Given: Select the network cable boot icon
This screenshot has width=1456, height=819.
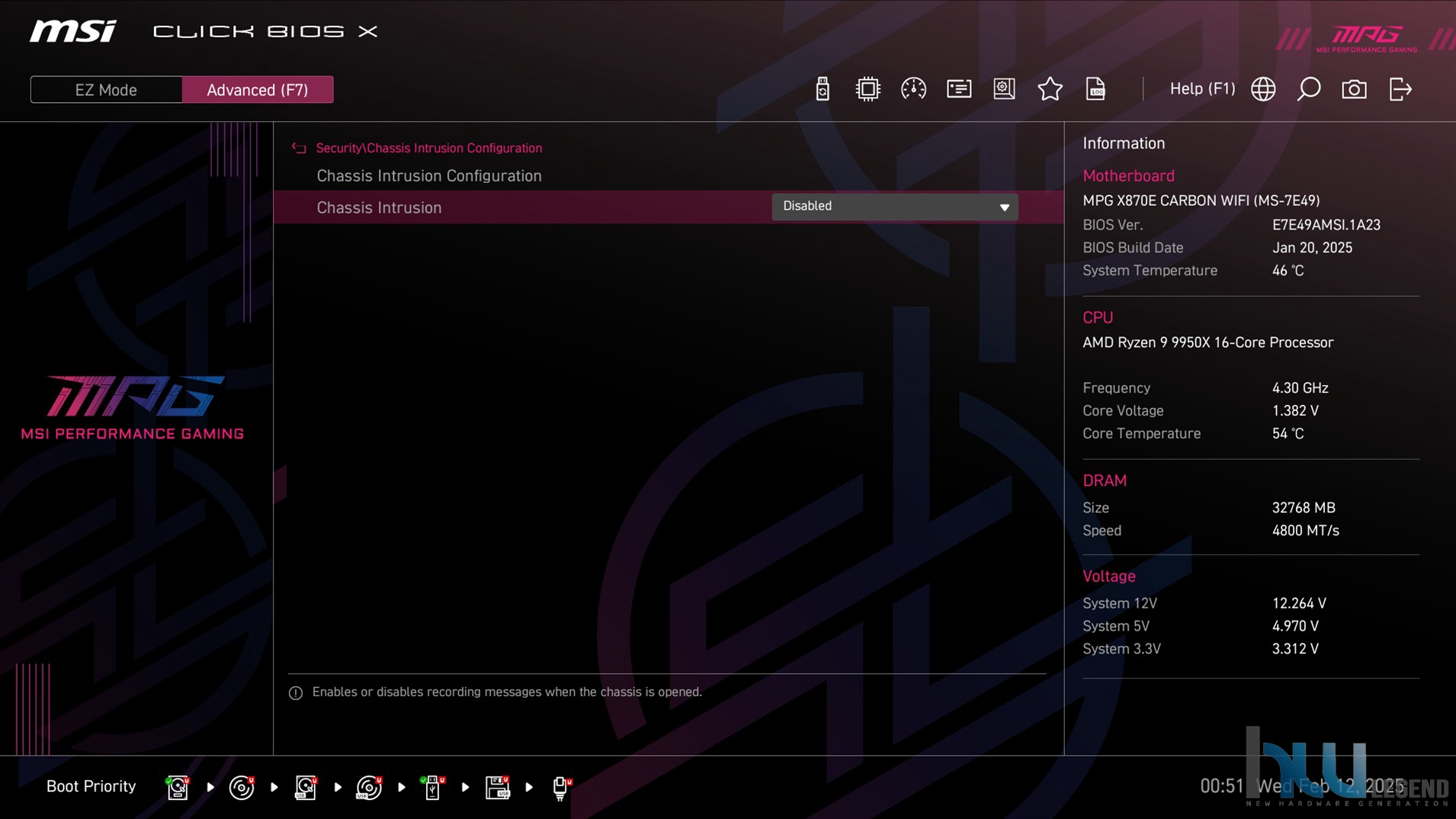Looking at the screenshot, I should 561,788.
